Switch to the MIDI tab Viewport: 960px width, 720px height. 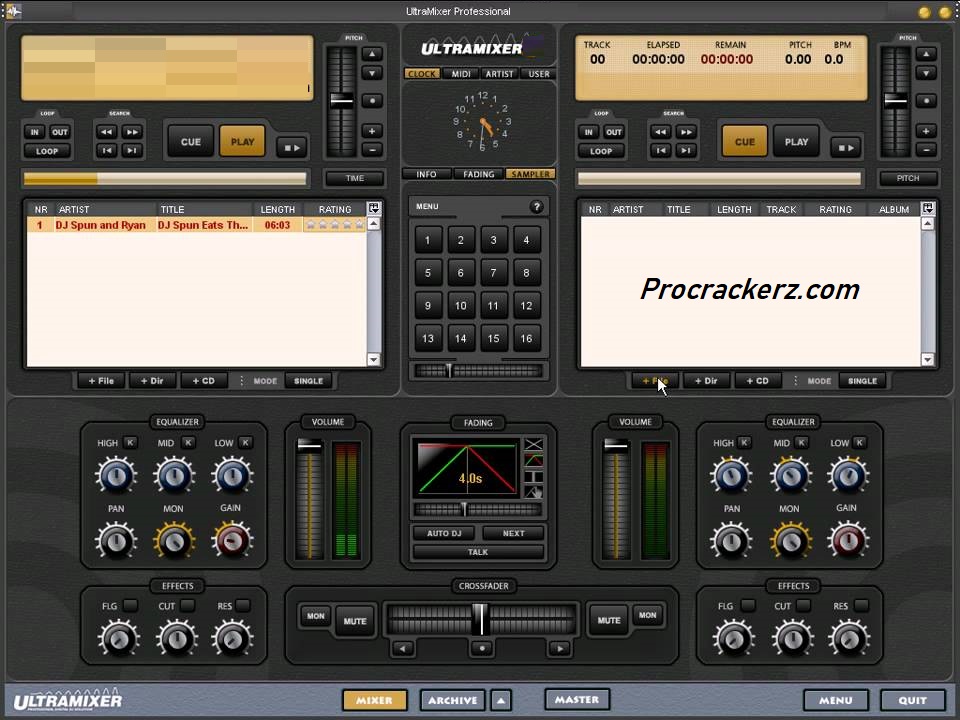click(461, 73)
